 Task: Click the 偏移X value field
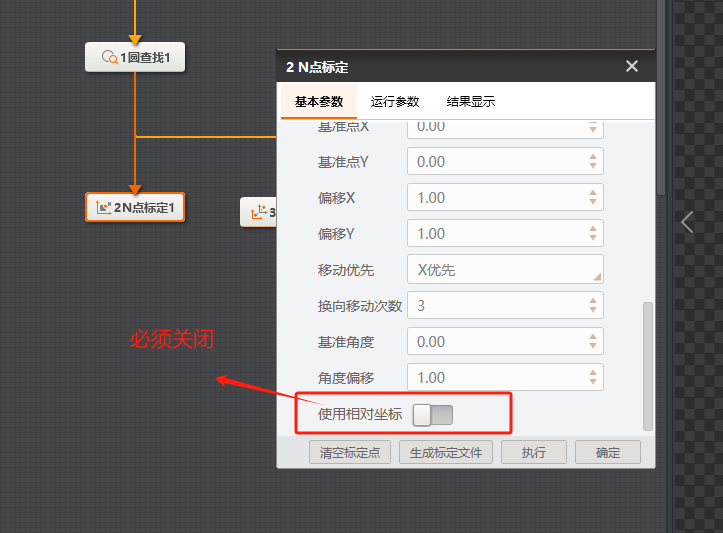(x=505, y=197)
